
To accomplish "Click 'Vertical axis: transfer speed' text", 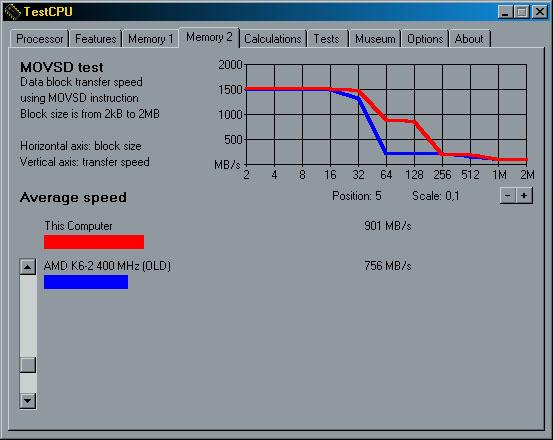I will 85,162.
